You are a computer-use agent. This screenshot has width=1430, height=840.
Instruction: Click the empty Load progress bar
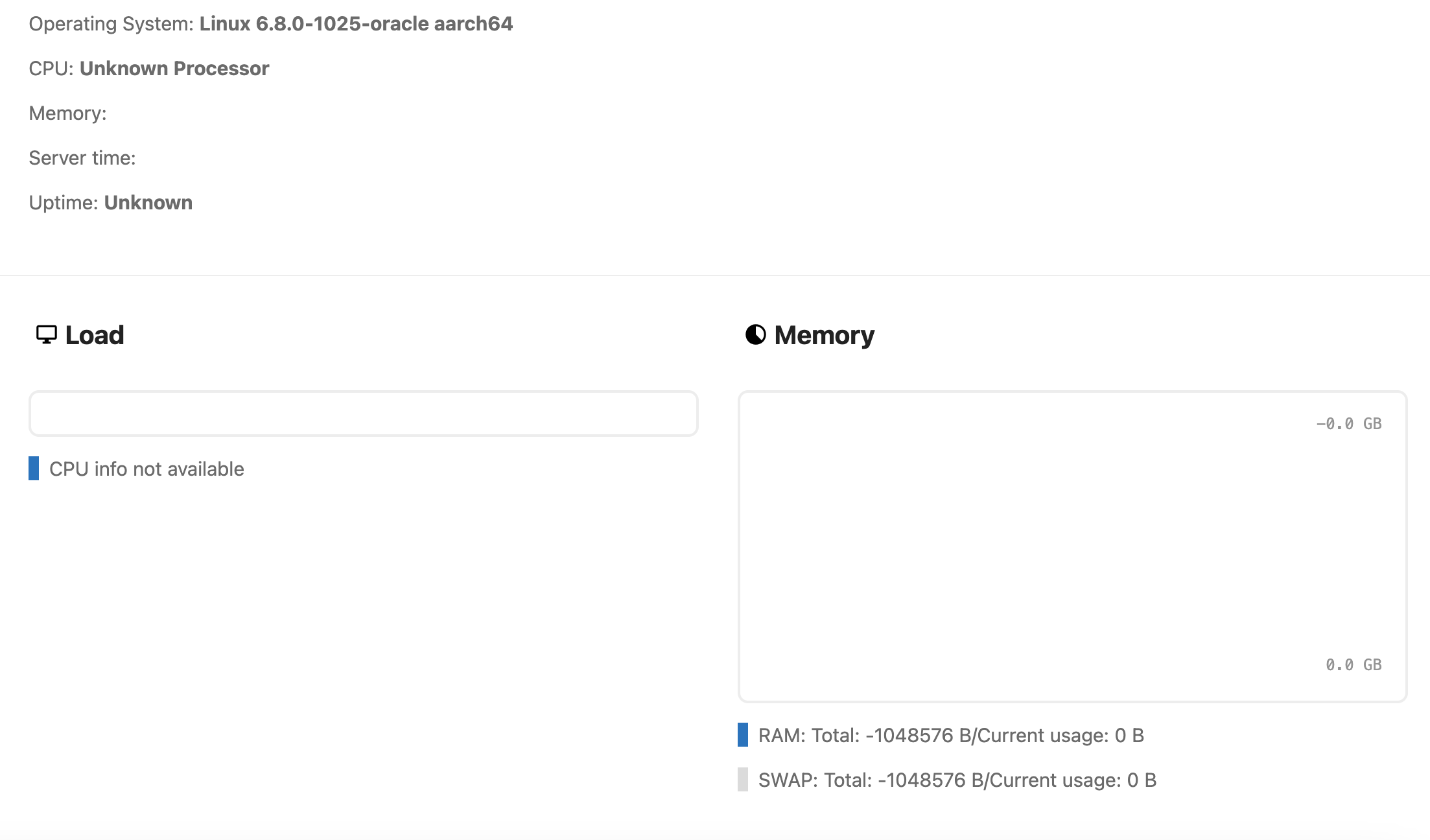363,414
